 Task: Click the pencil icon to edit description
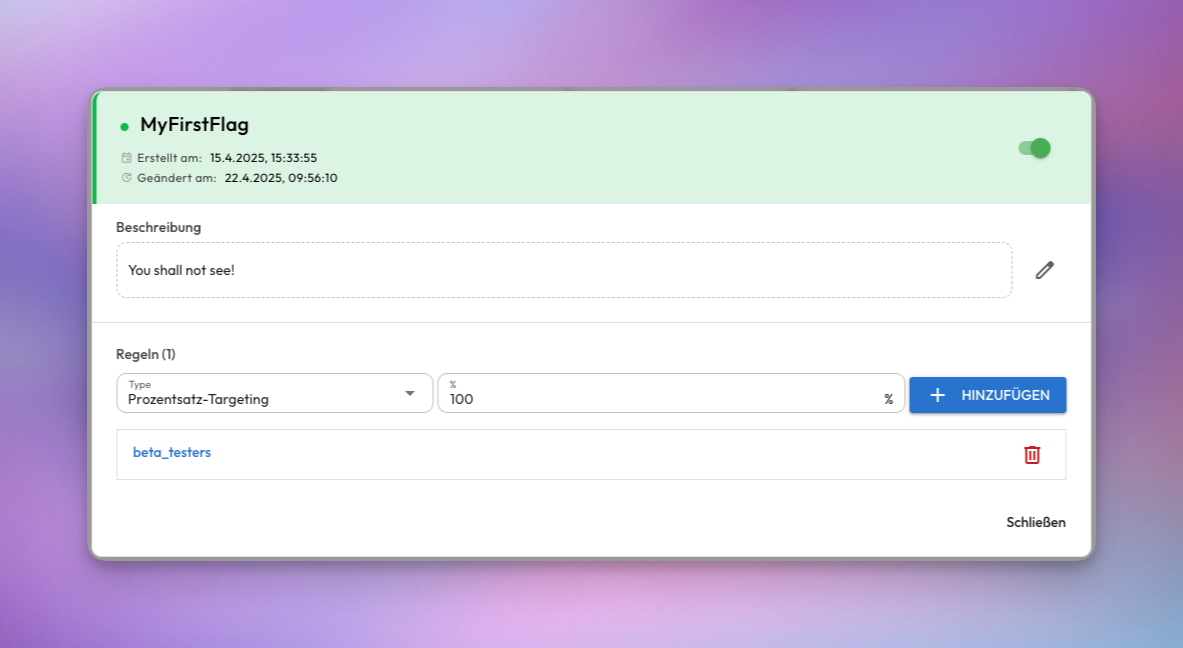coord(1044,269)
